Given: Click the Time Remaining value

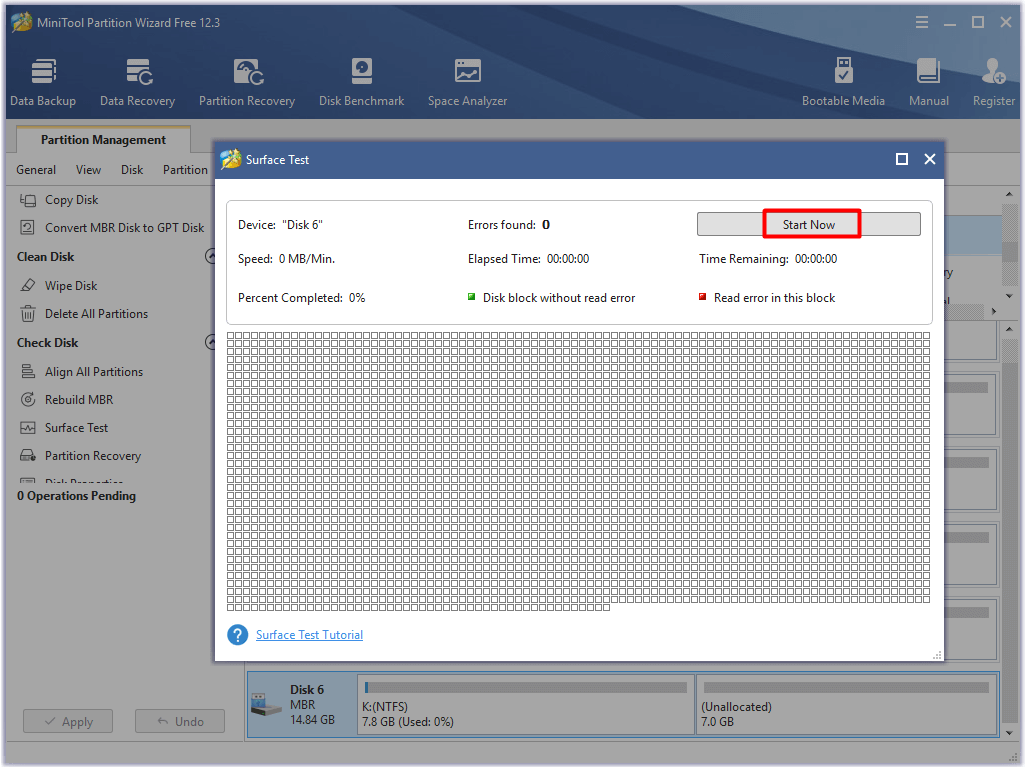Looking at the screenshot, I should 816,259.
